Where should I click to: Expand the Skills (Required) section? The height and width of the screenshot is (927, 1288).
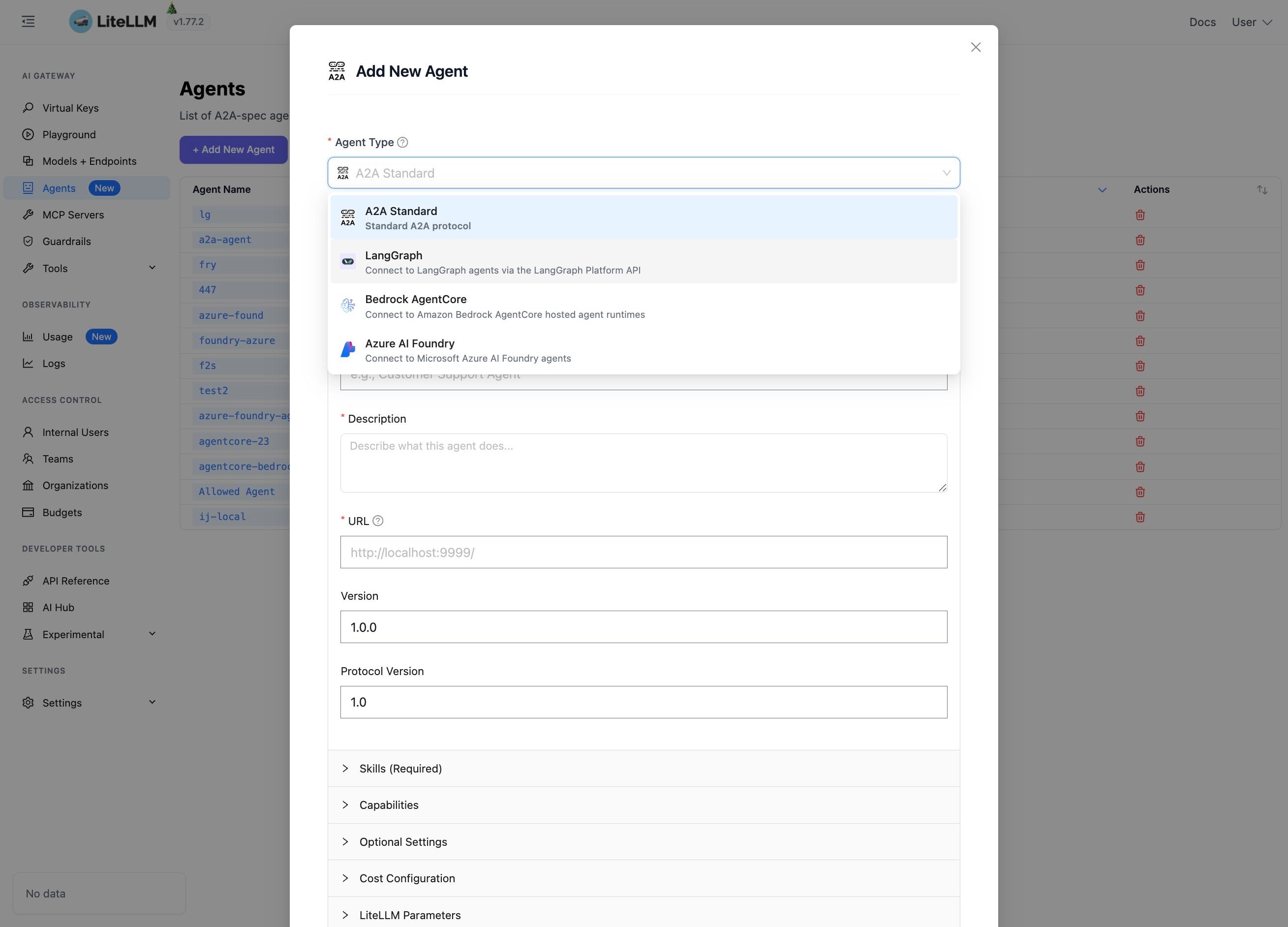[x=400, y=769]
